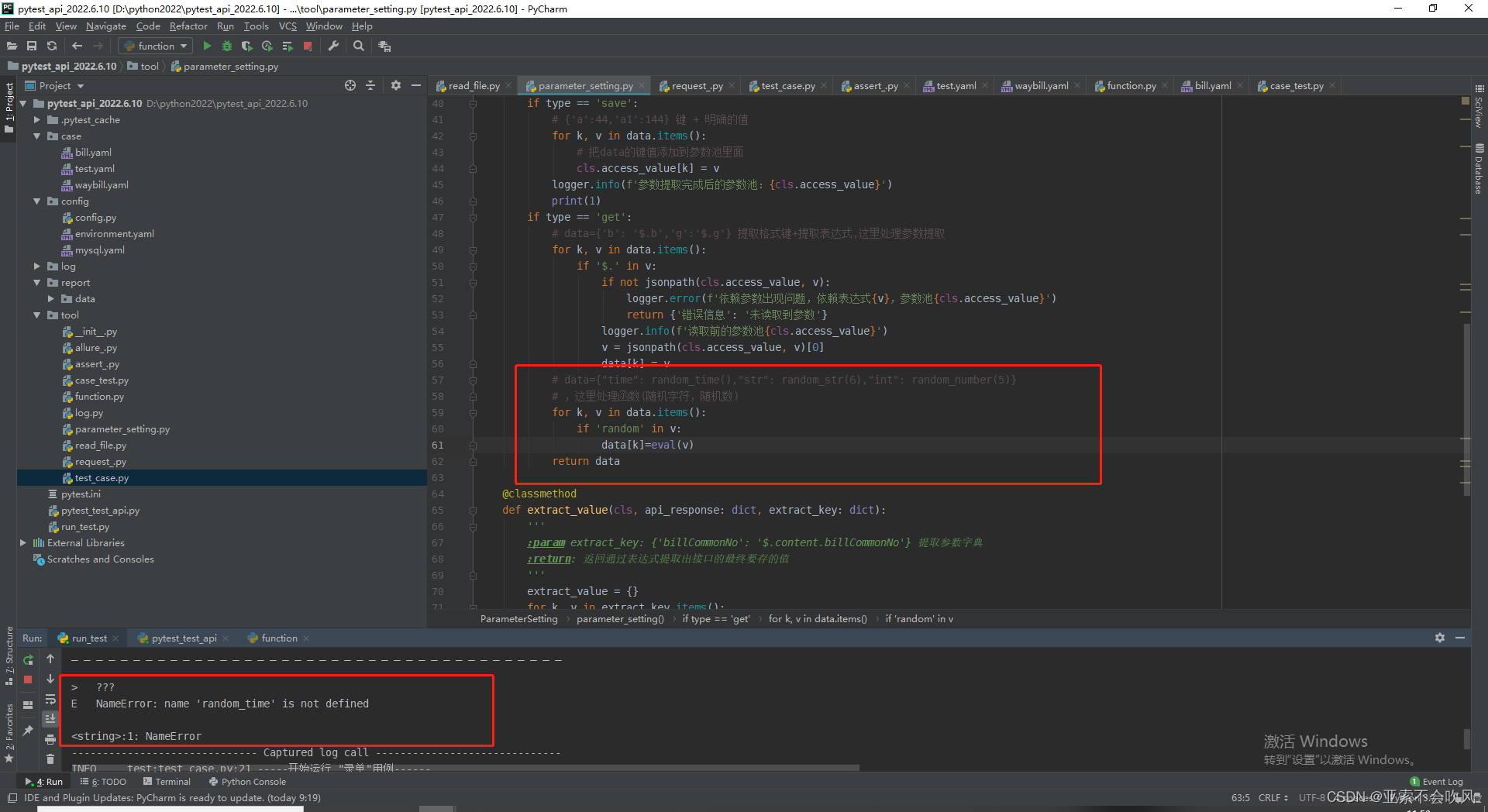
Task: Open Search Everywhere magnifier icon
Action: pos(359,46)
